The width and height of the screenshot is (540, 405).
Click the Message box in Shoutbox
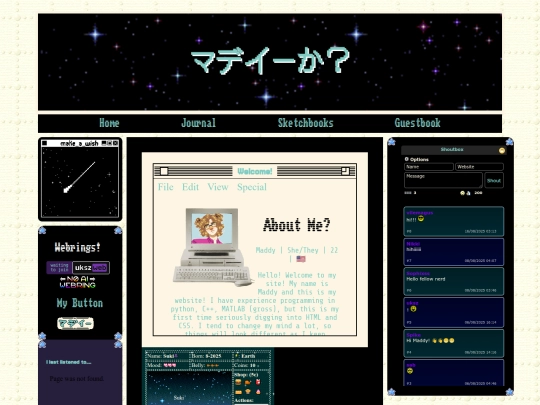(443, 180)
